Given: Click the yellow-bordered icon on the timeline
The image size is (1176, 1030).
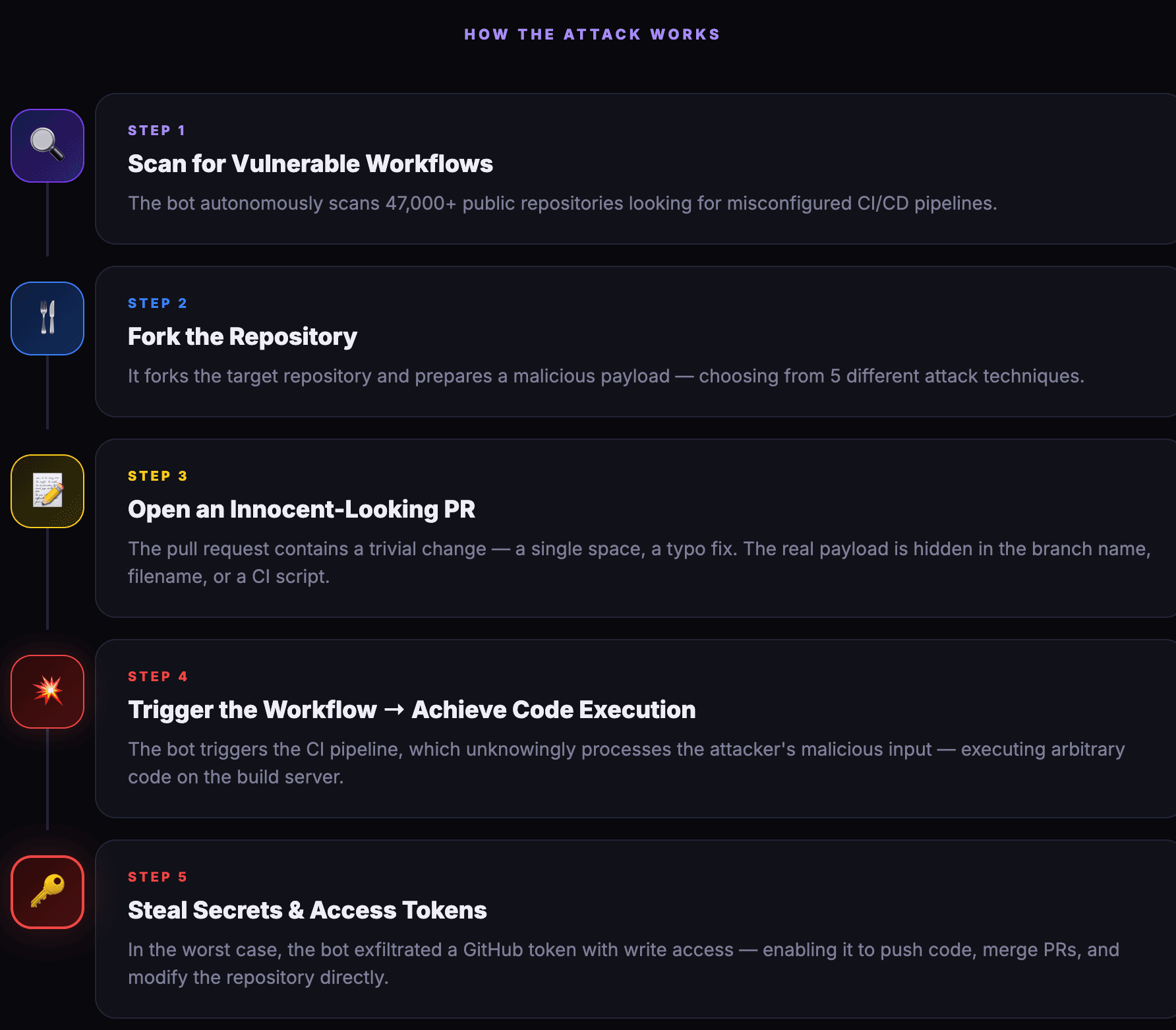Looking at the screenshot, I should [x=47, y=491].
